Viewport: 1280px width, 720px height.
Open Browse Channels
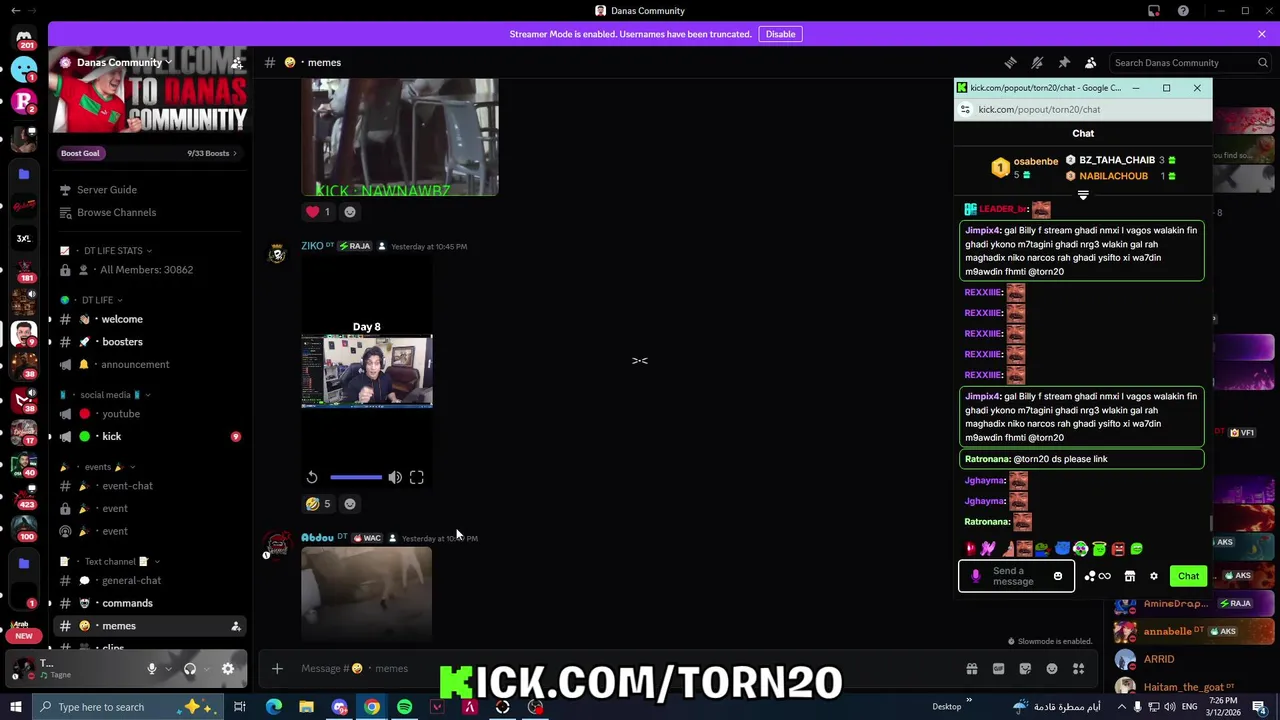116,212
